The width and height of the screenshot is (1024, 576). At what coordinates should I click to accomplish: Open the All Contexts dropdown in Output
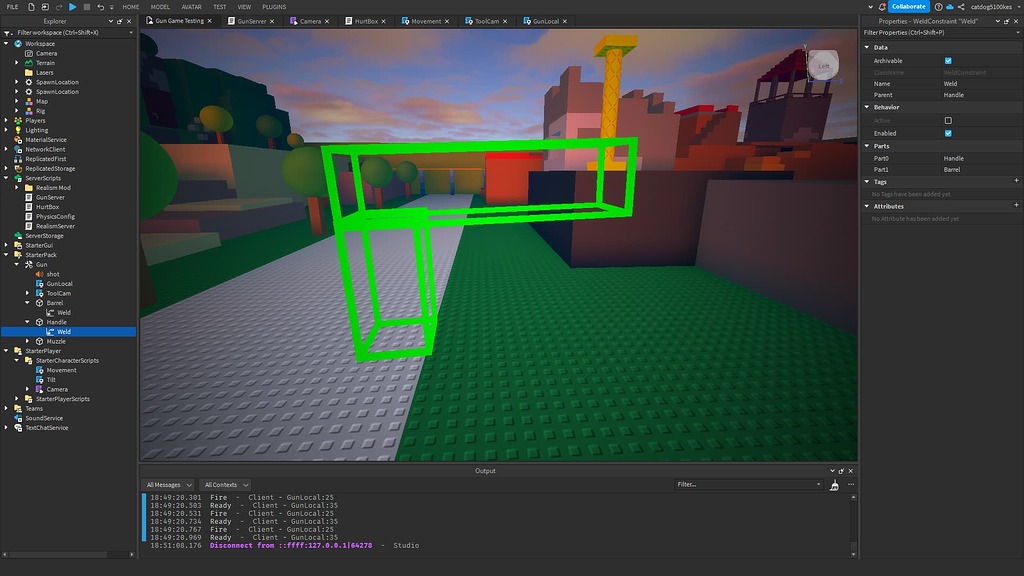tap(224, 484)
